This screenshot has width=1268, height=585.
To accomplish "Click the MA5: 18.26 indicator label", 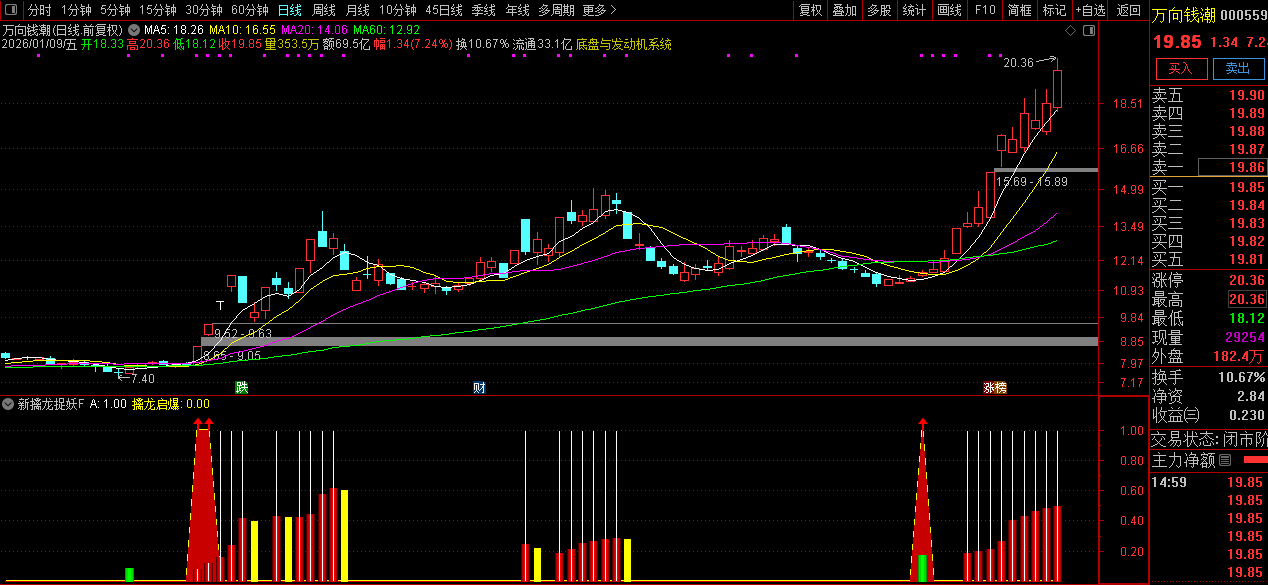I will pos(174,30).
